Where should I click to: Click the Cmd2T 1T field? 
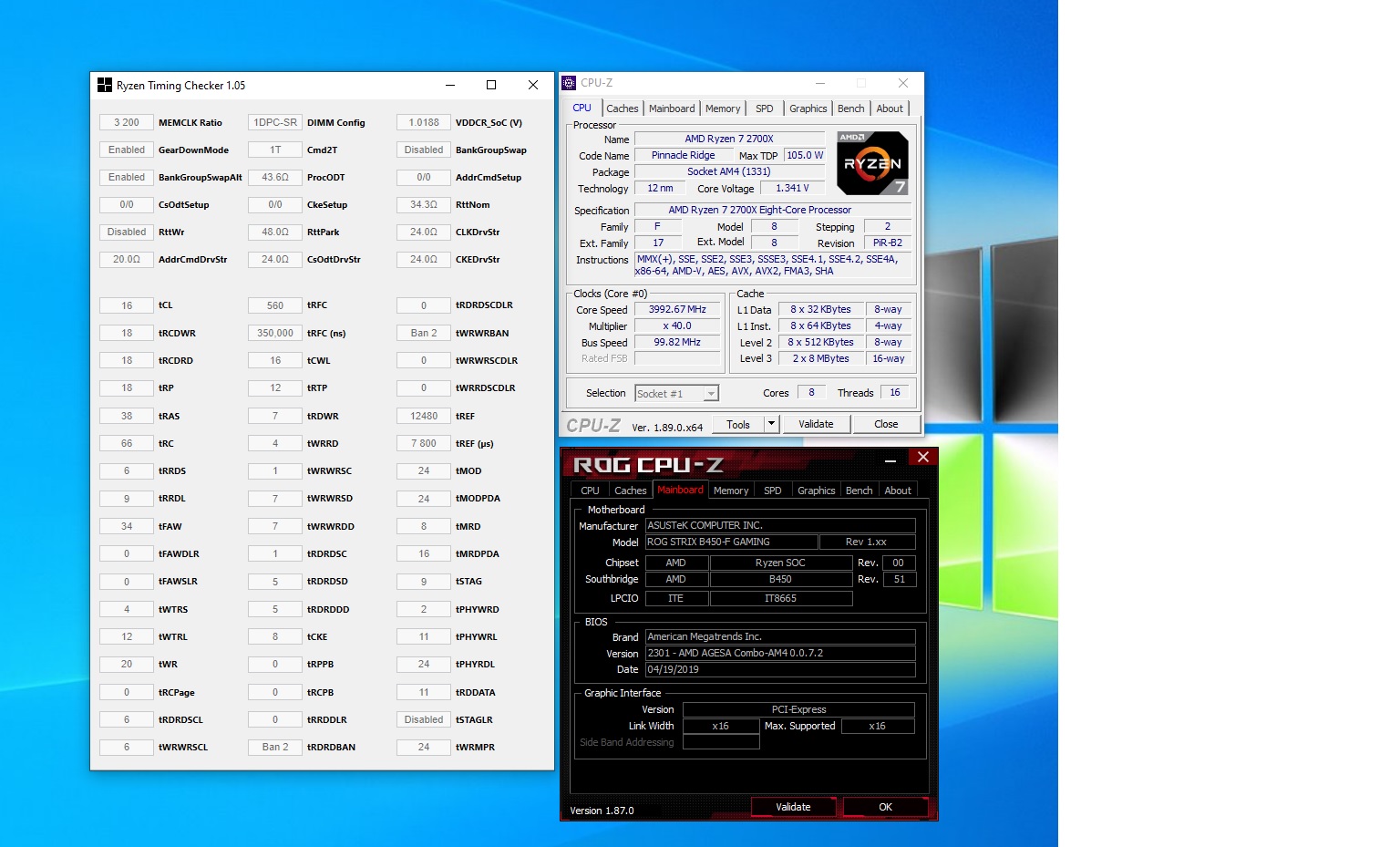[x=275, y=150]
